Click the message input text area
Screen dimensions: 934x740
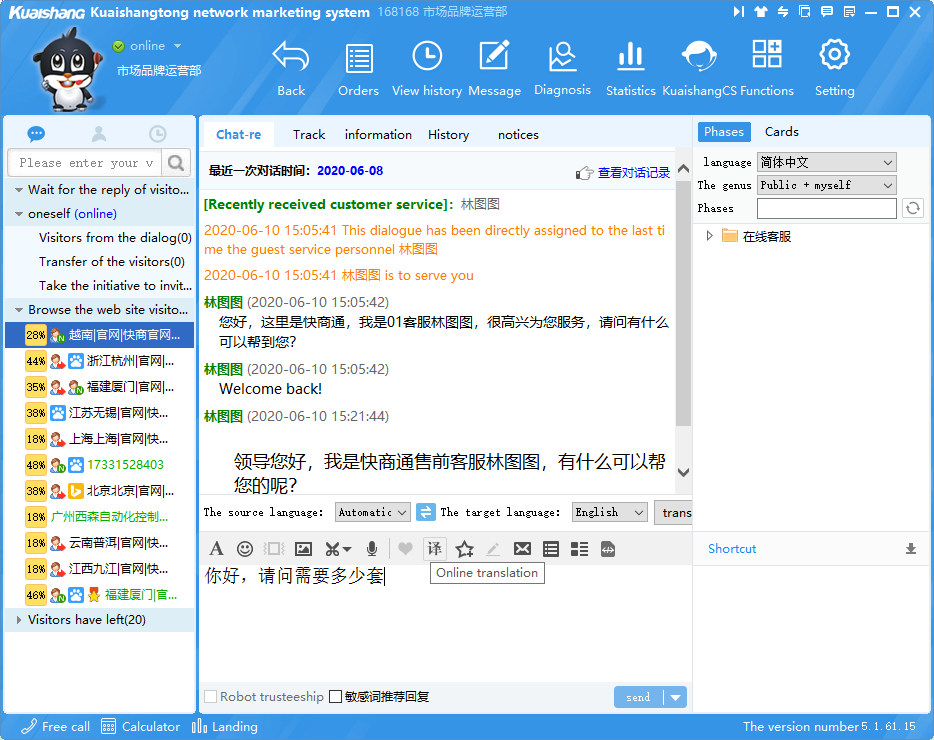click(445, 623)
